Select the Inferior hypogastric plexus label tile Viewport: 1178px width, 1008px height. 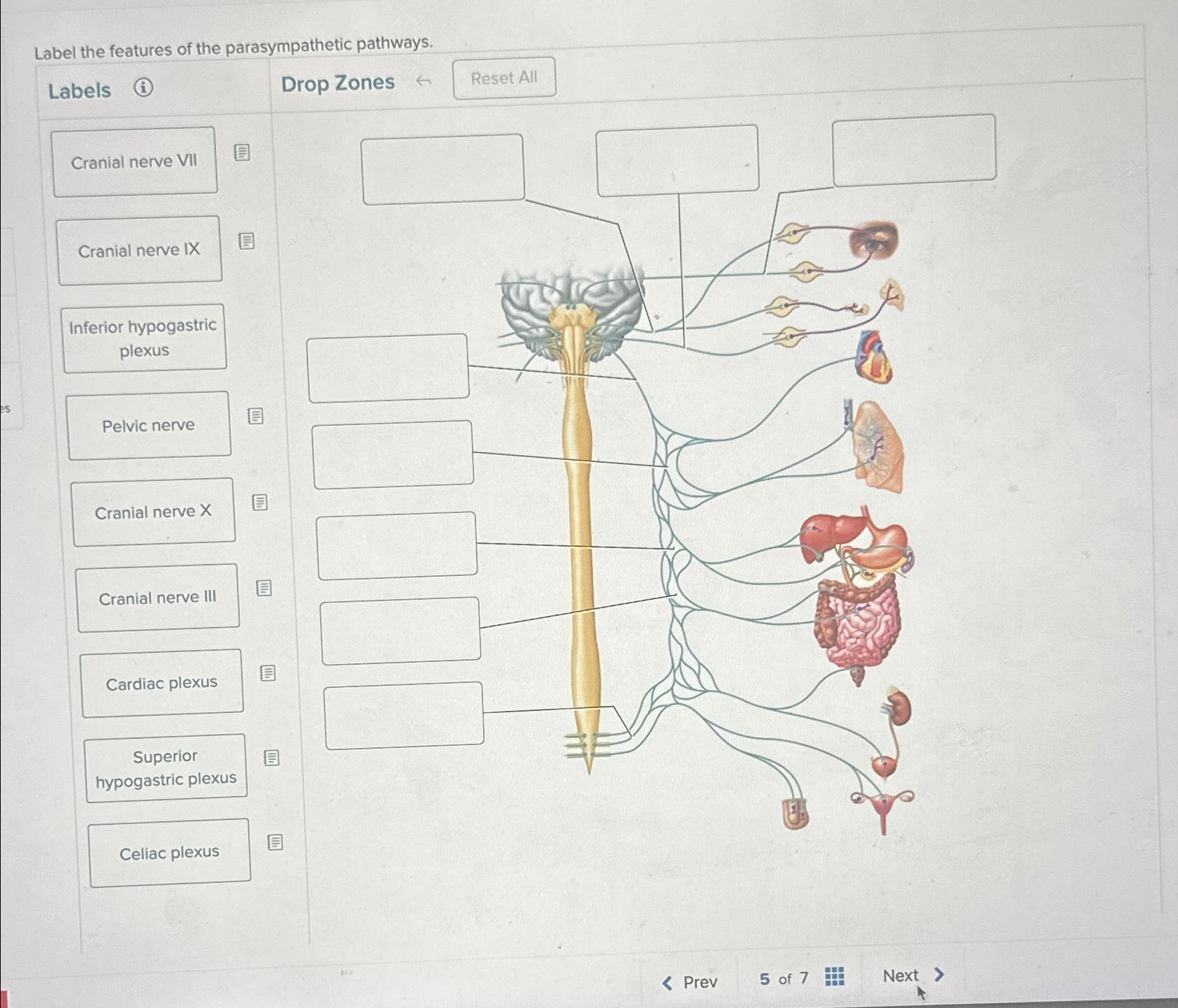tap(143, 338)
